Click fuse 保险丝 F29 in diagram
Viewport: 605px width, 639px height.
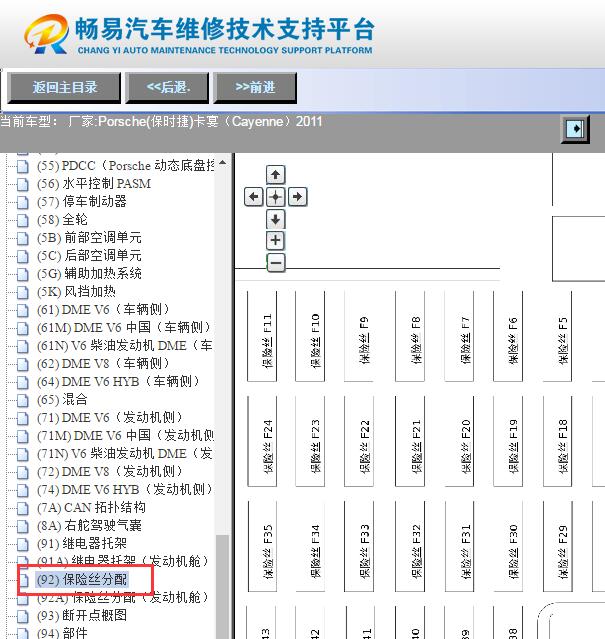558,546
